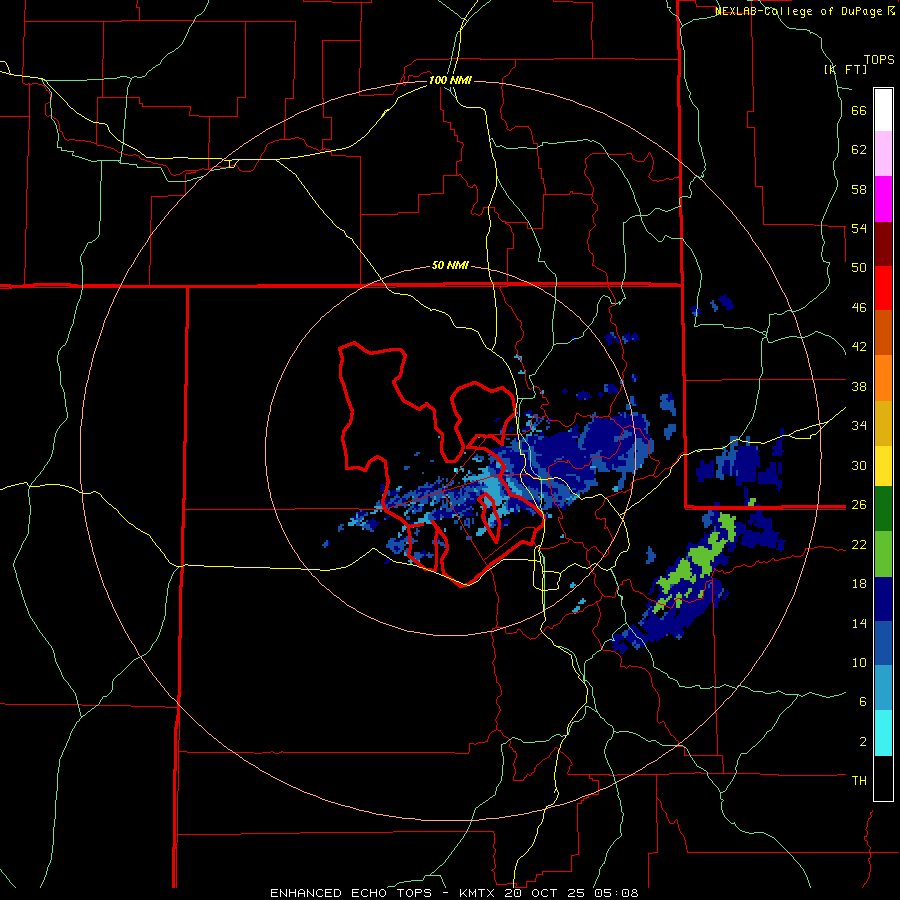
Task: Click the "30" legend value
Action: pyautogui.click(x=859, y=465)
